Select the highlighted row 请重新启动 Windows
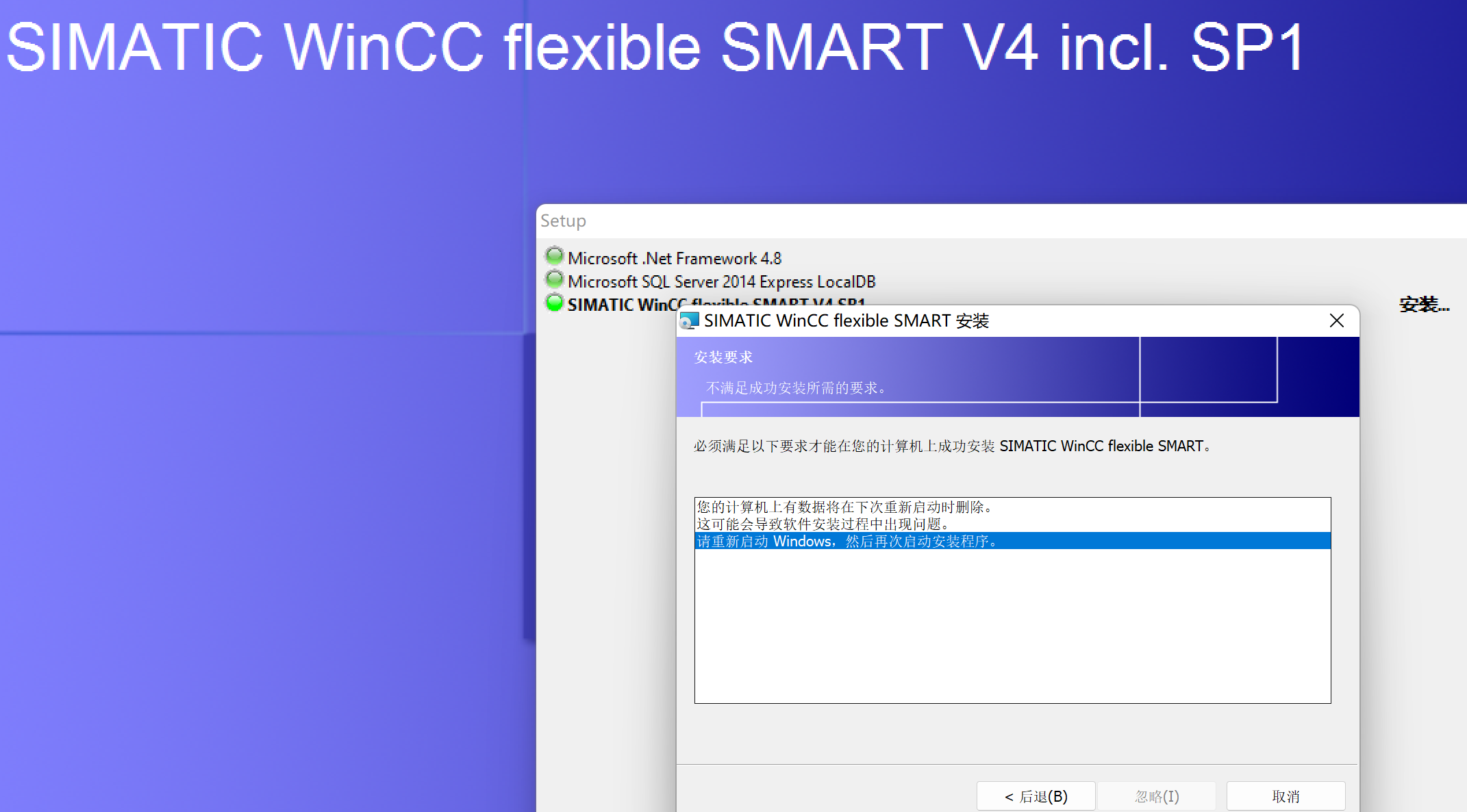Screen dimensions: 1467x812 coord(847,541)
